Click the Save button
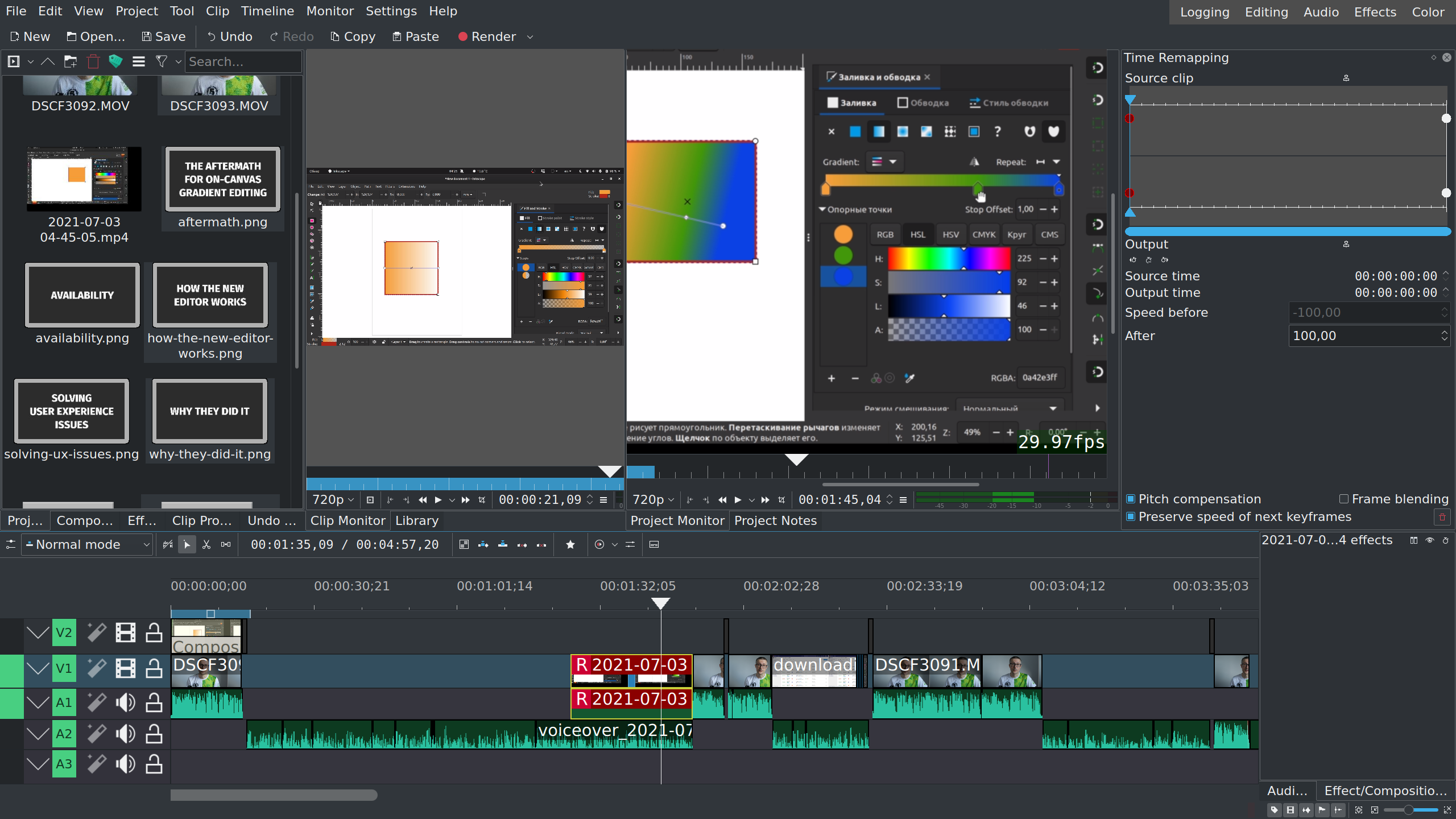 click(x=163, y=36)
